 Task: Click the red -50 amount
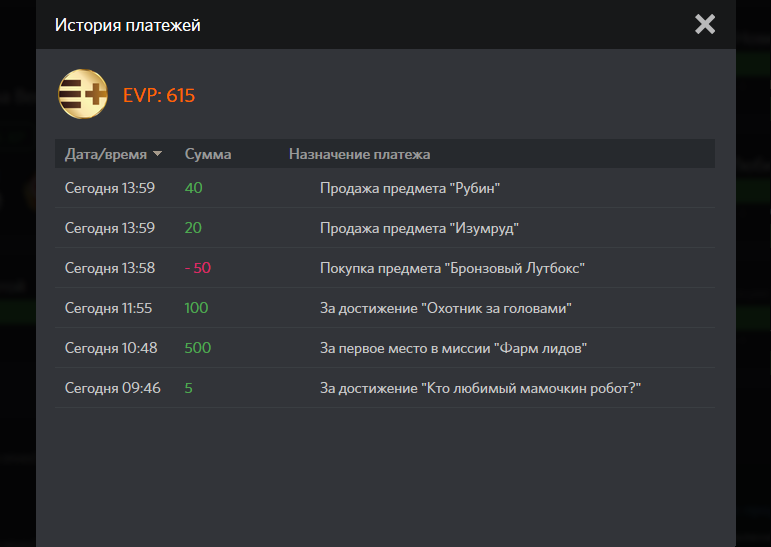click(x=198, y=268)
